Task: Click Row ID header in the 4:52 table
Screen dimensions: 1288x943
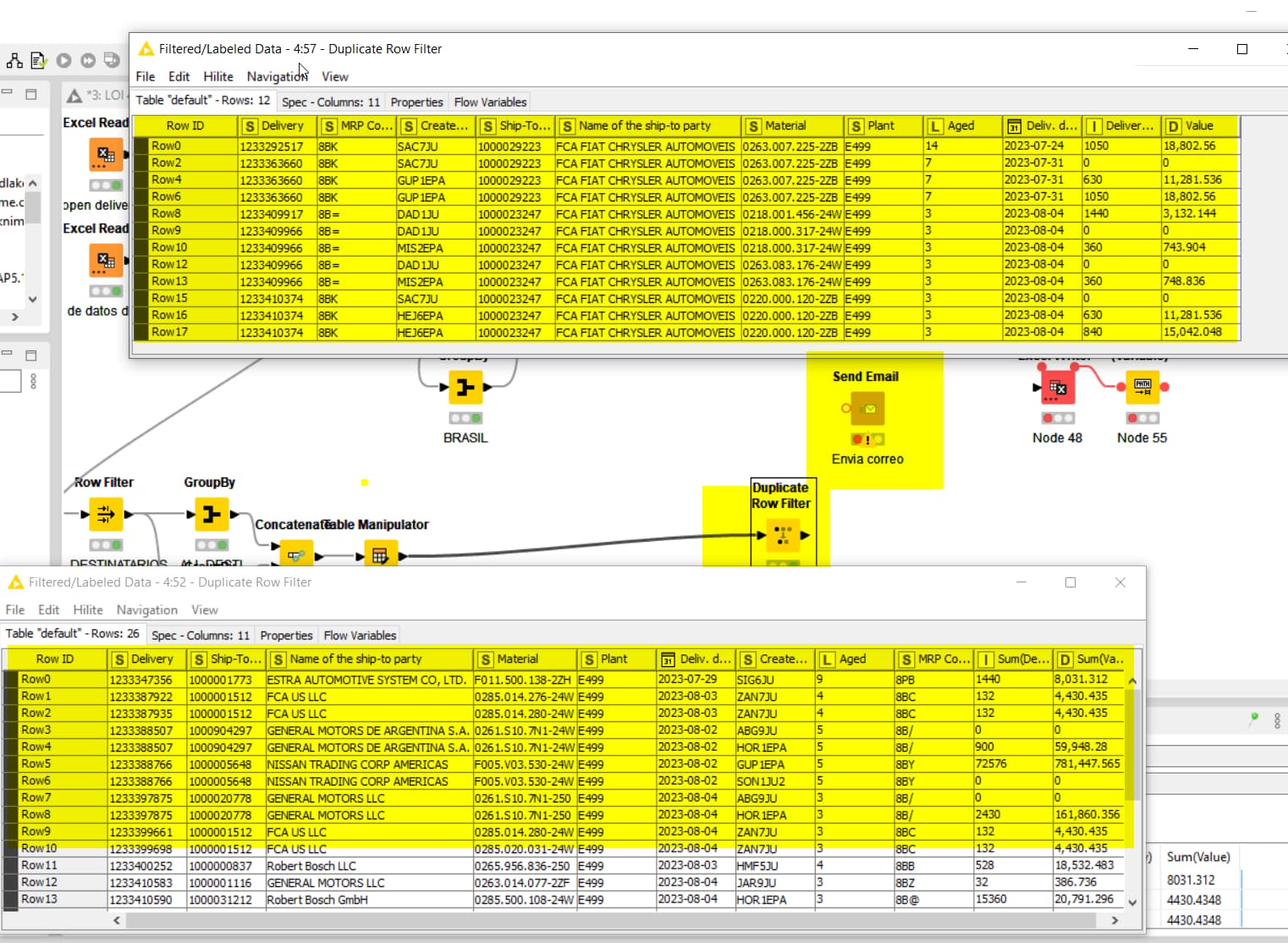Action: pos(55,659)
